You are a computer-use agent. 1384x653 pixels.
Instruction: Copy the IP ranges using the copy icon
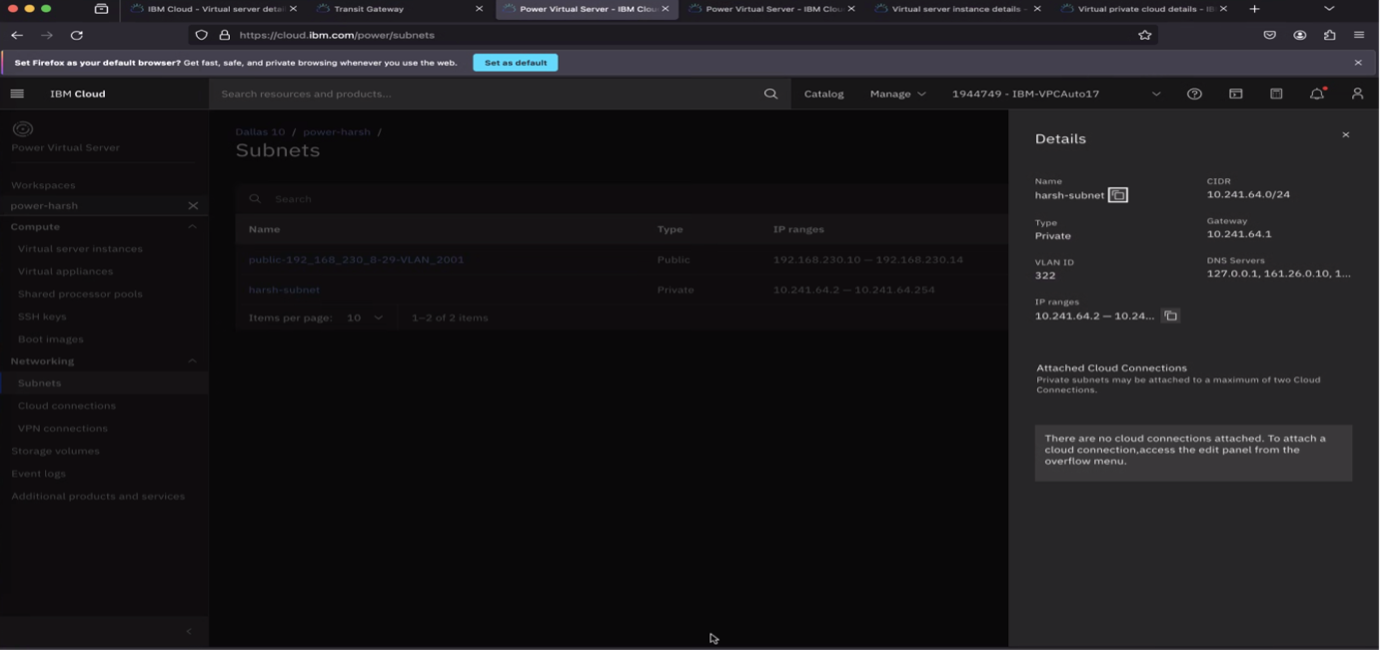[x=1170, y=315]
